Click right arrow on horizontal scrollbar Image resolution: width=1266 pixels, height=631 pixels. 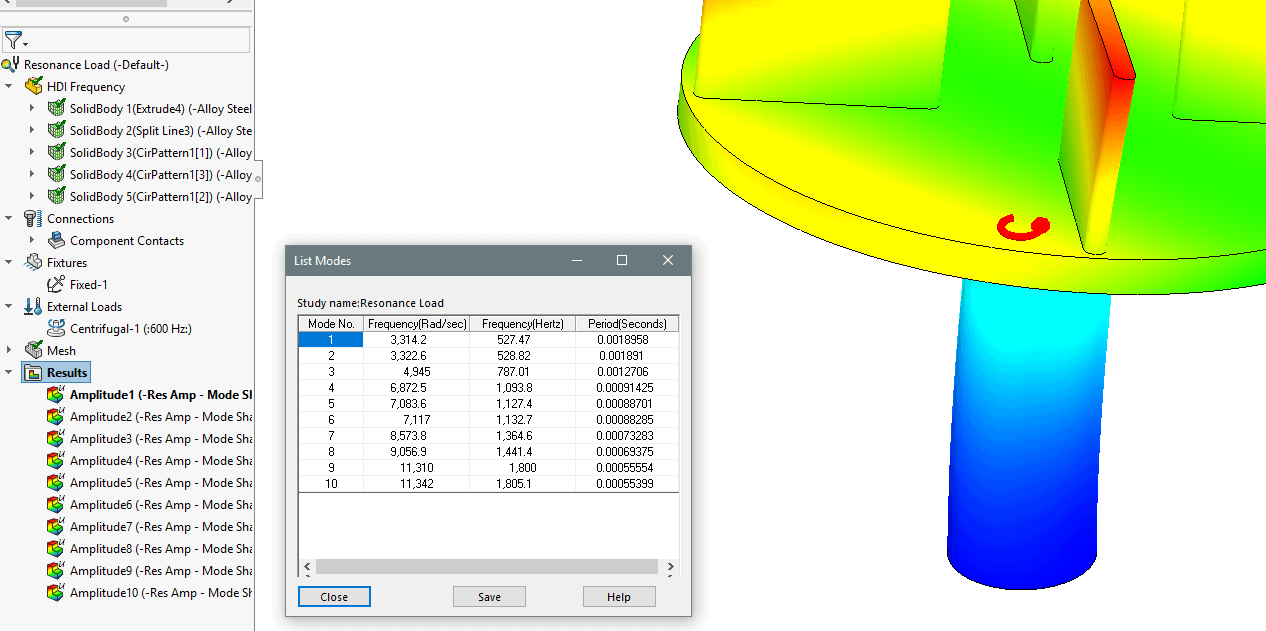pos(671,567)
